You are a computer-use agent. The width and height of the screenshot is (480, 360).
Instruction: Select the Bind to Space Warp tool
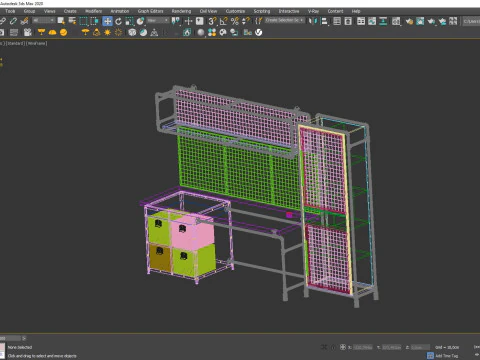pos(24,21)
